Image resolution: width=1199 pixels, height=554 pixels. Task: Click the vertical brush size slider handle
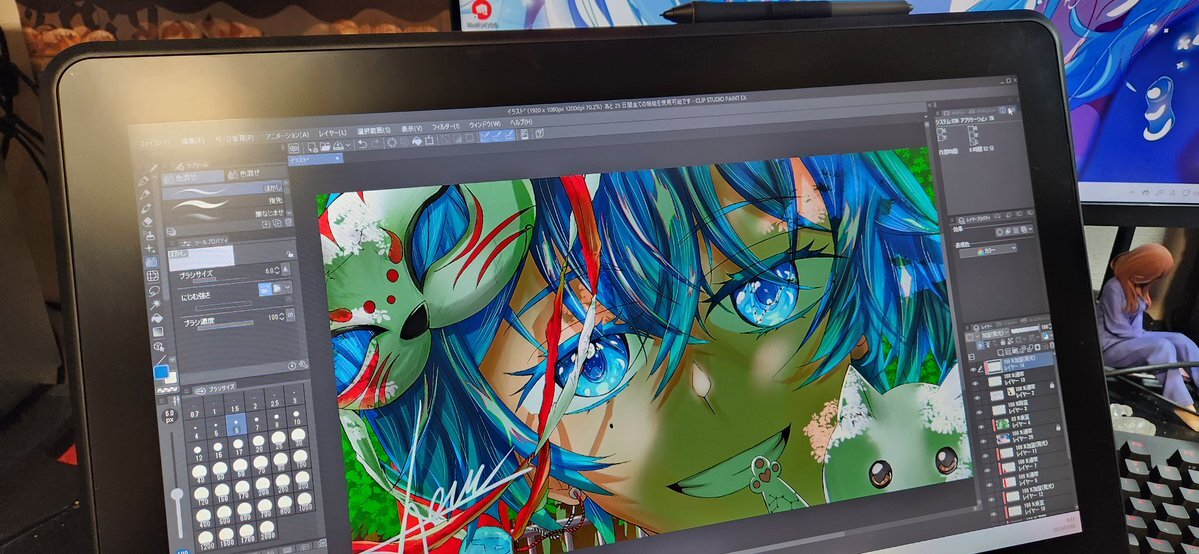(177, 494)
